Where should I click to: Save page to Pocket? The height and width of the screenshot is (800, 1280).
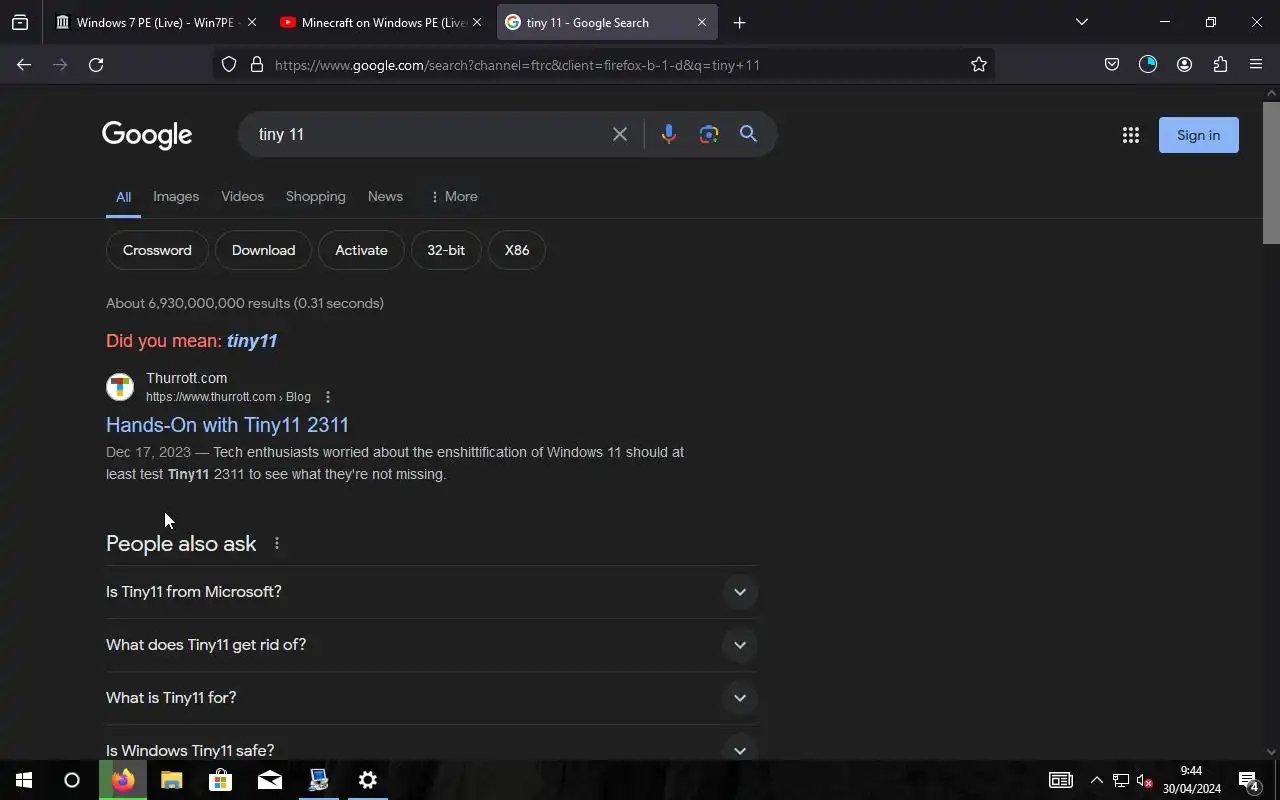pos(1112,64)
